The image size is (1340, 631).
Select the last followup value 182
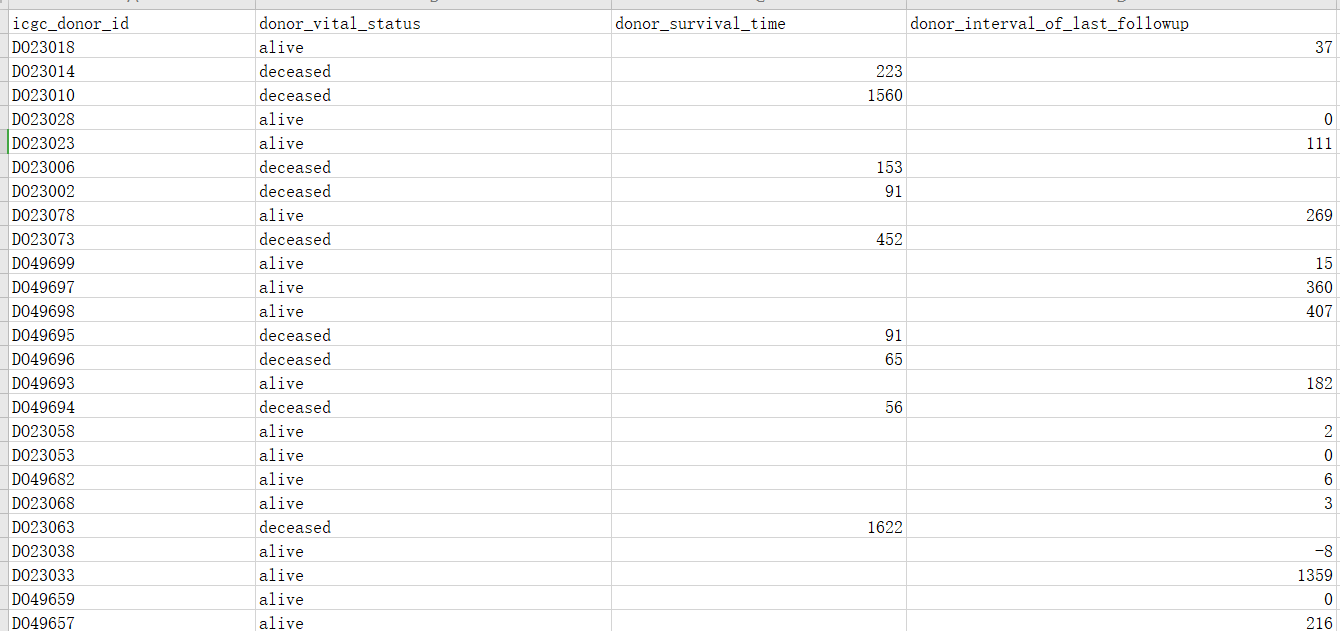pyautogui.click(x=1123, y=383)
